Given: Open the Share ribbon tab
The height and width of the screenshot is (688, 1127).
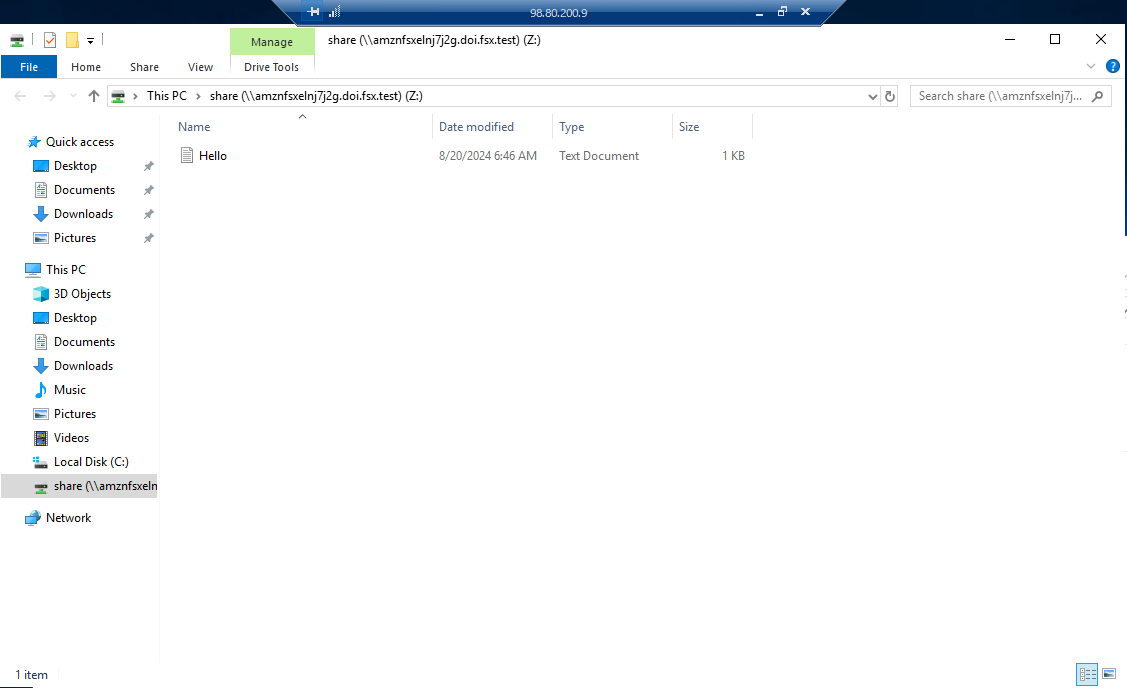Looking at the screenshot, I should coord(144,67).
